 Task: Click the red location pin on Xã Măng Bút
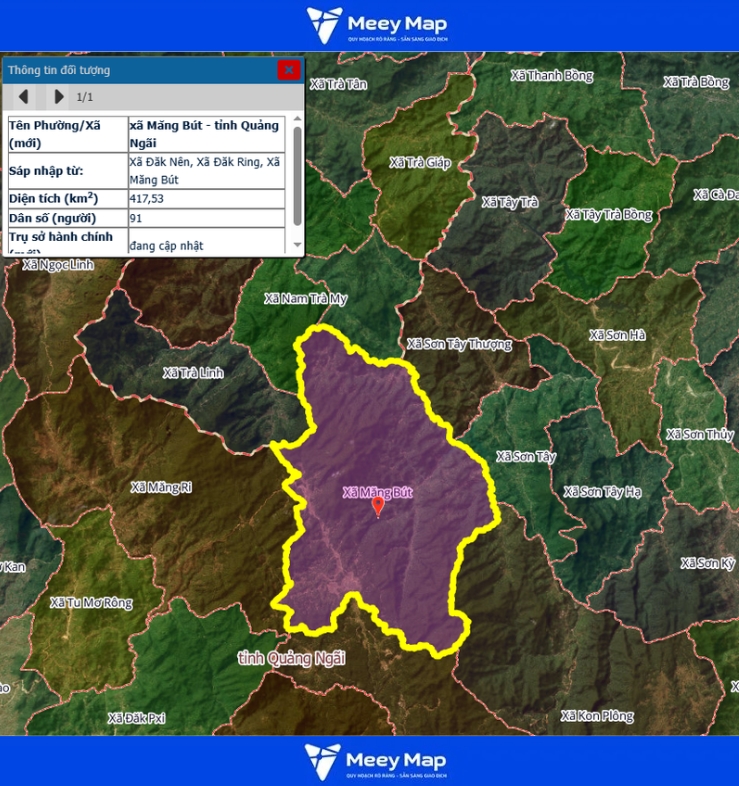click(x=378, y=507)
